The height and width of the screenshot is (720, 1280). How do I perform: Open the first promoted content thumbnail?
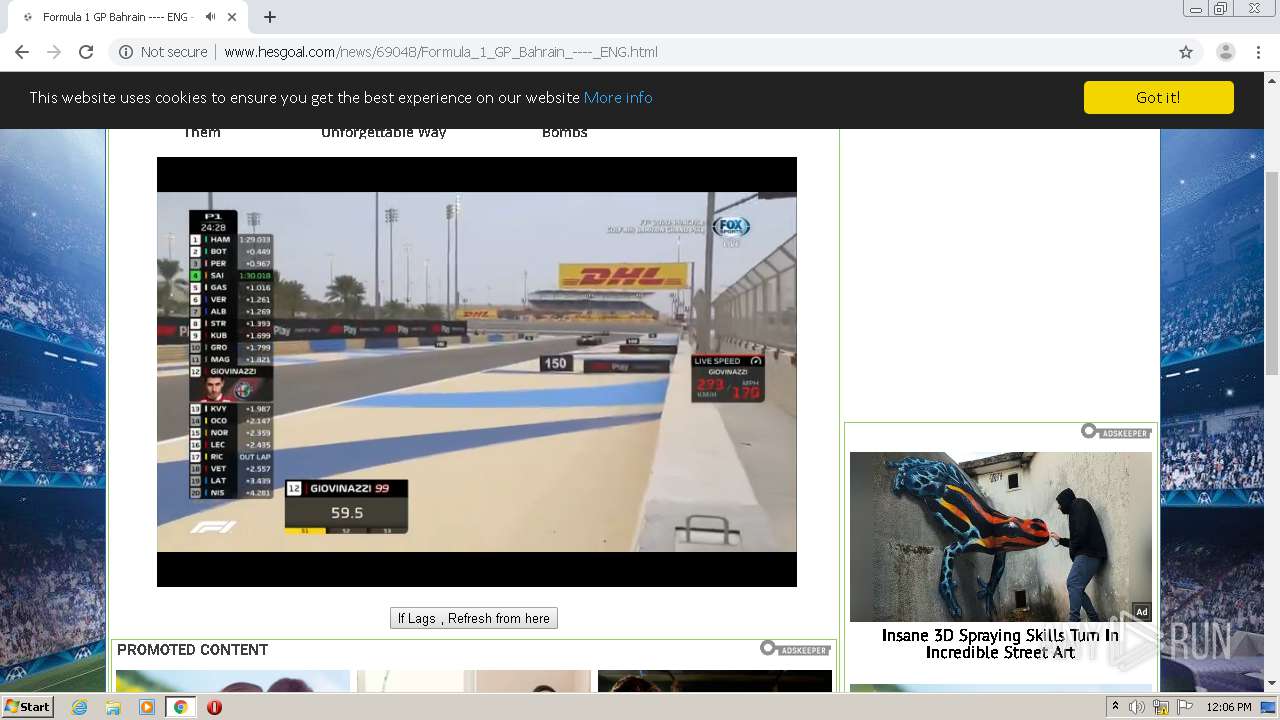233,681
